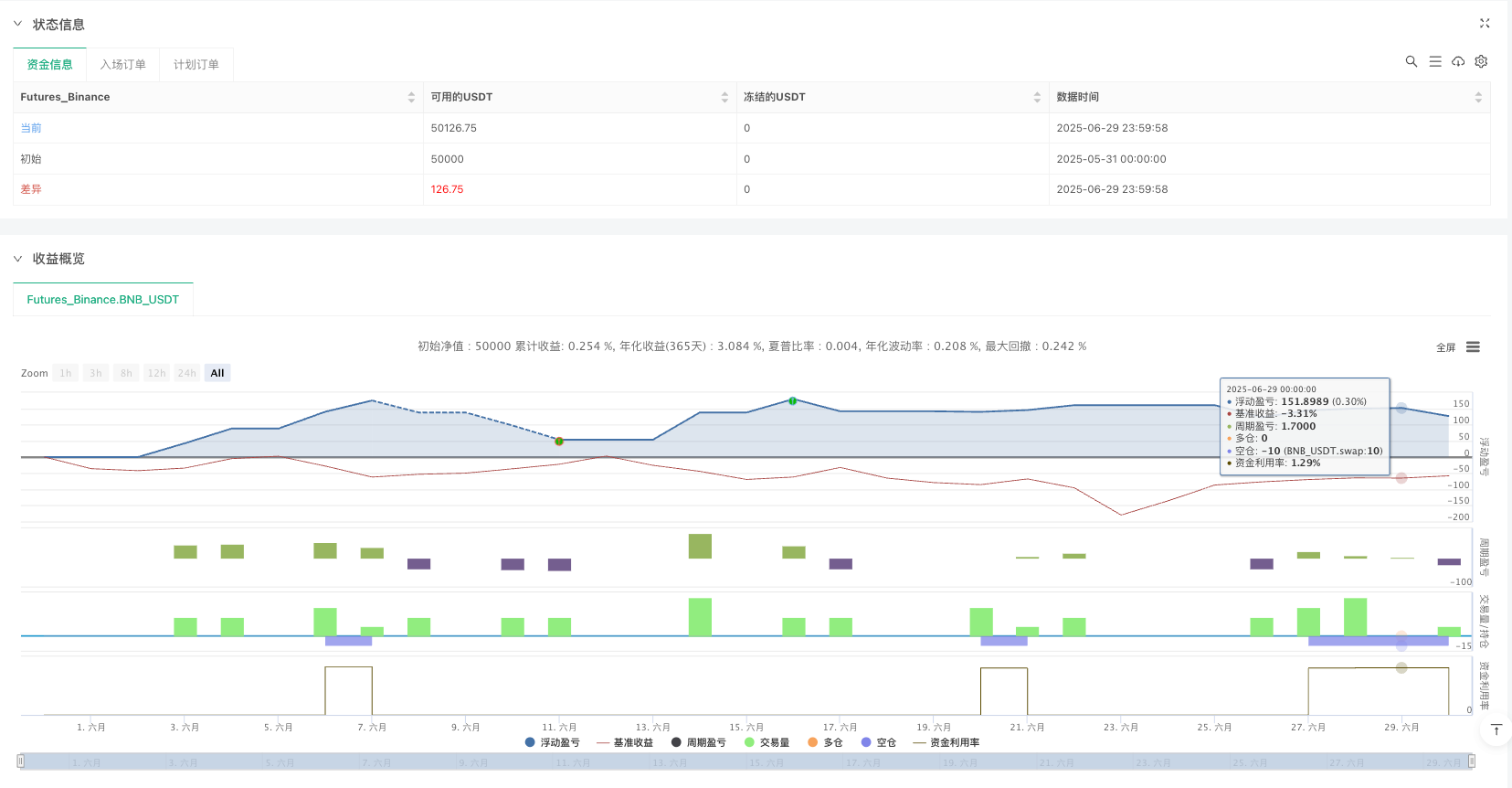Switch to the 计划订单 tab
The height and width of the screenshot is (788, 1512).
pos(196,64)
